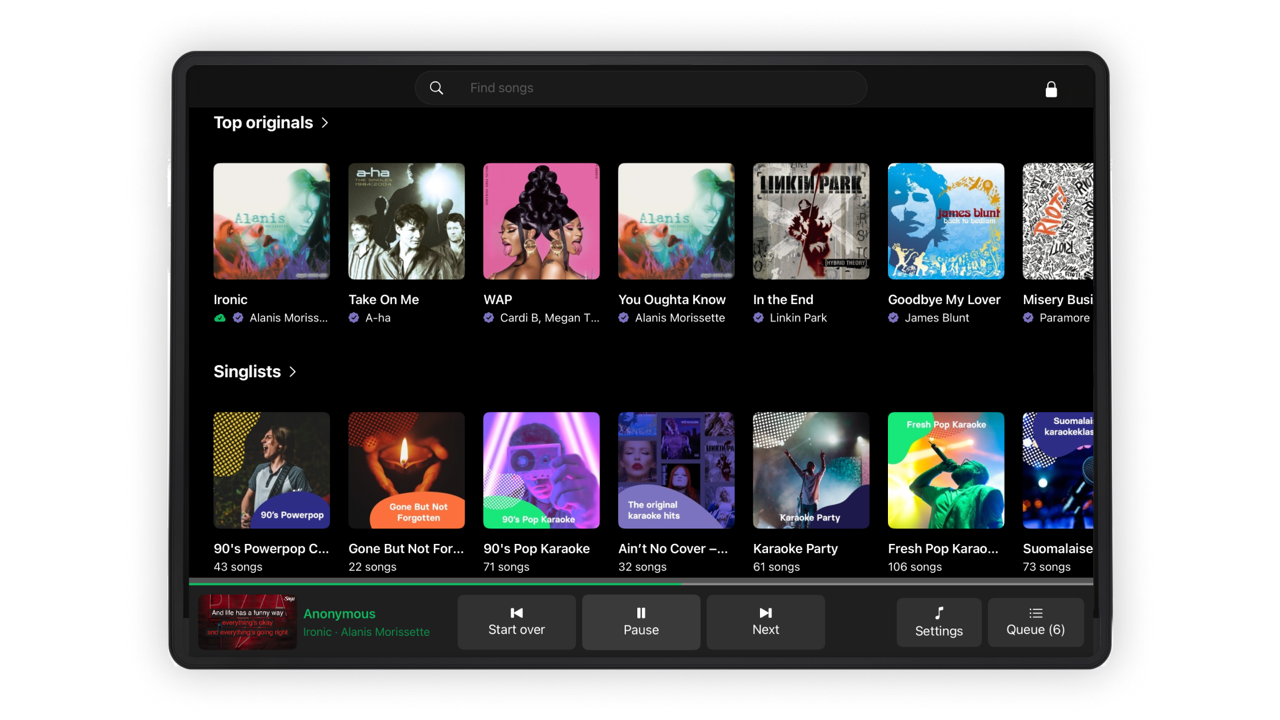Expand Top originals with its chevron

pyautogui.click(x=325, y=123)
